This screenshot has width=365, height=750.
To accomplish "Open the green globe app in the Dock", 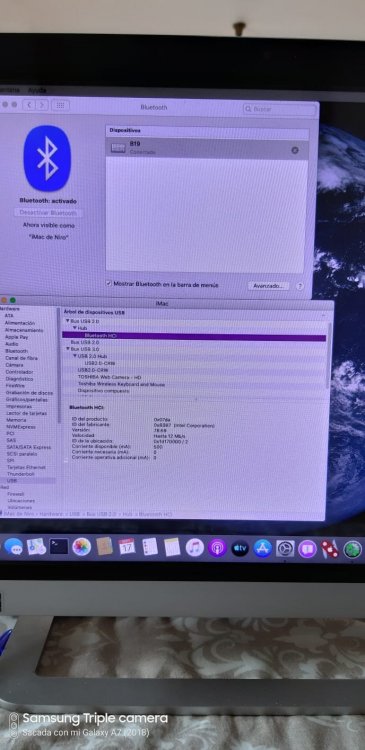I will tap(353, 550).
